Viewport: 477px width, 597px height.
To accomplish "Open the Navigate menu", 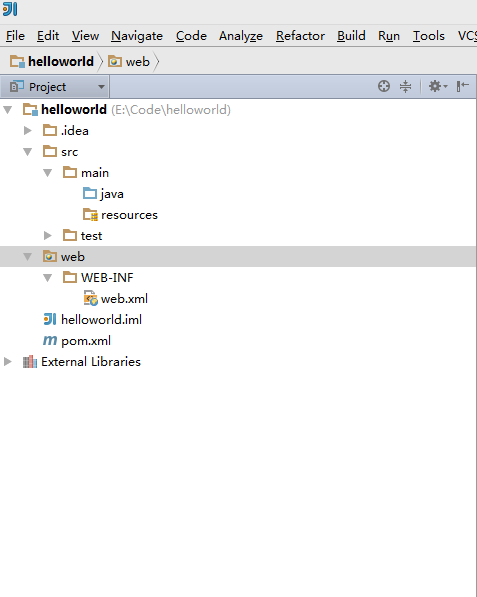I will coord(137,36).
